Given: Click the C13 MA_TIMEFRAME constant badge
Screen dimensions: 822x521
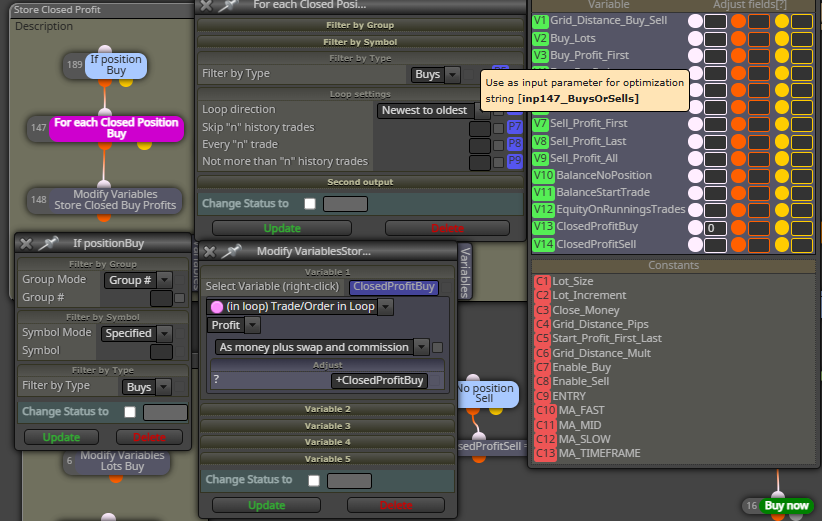Looking at the screenshot, I should point(545,453).
